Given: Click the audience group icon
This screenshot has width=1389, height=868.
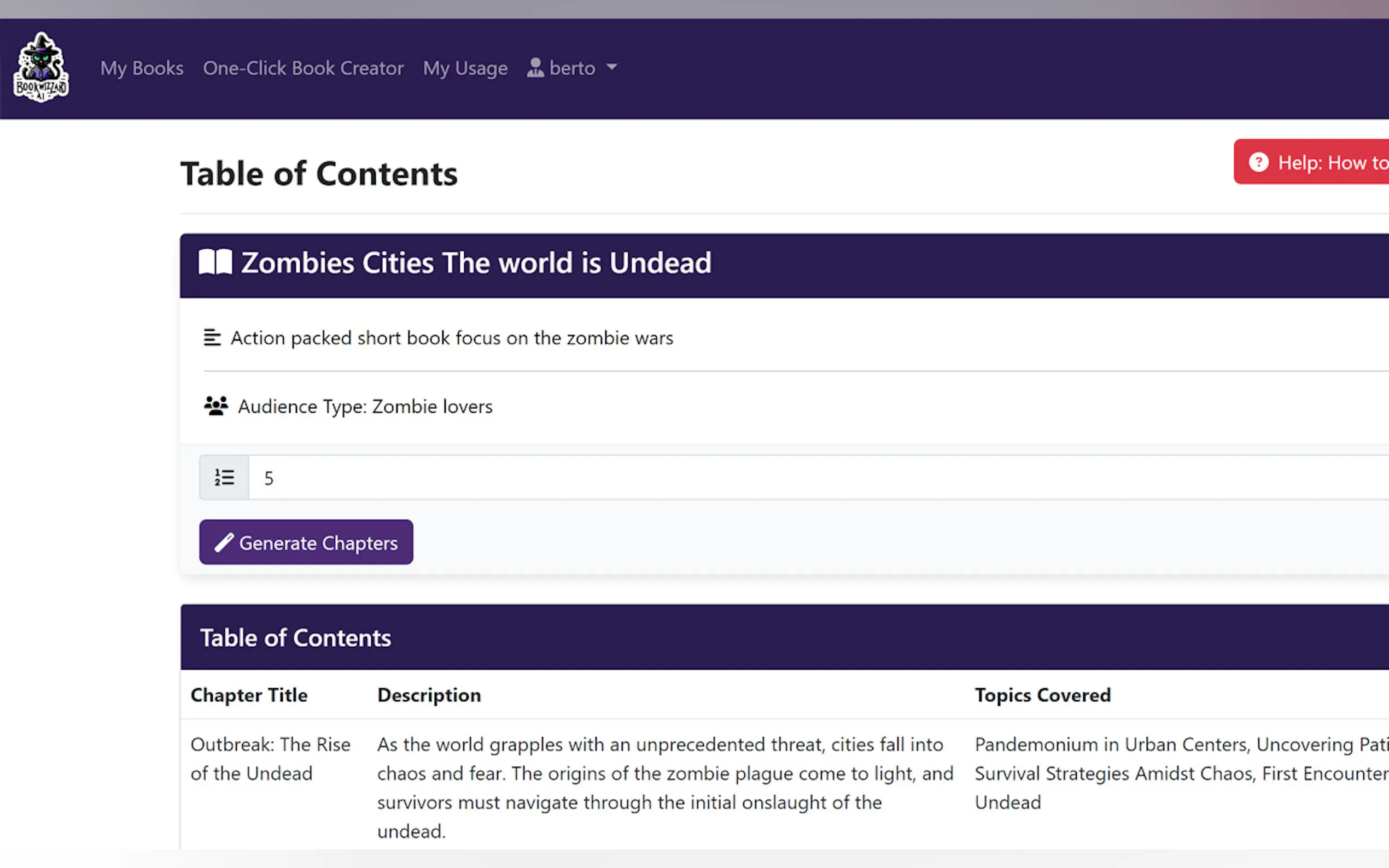Looking at the screenshot, I should coord(216,406).
